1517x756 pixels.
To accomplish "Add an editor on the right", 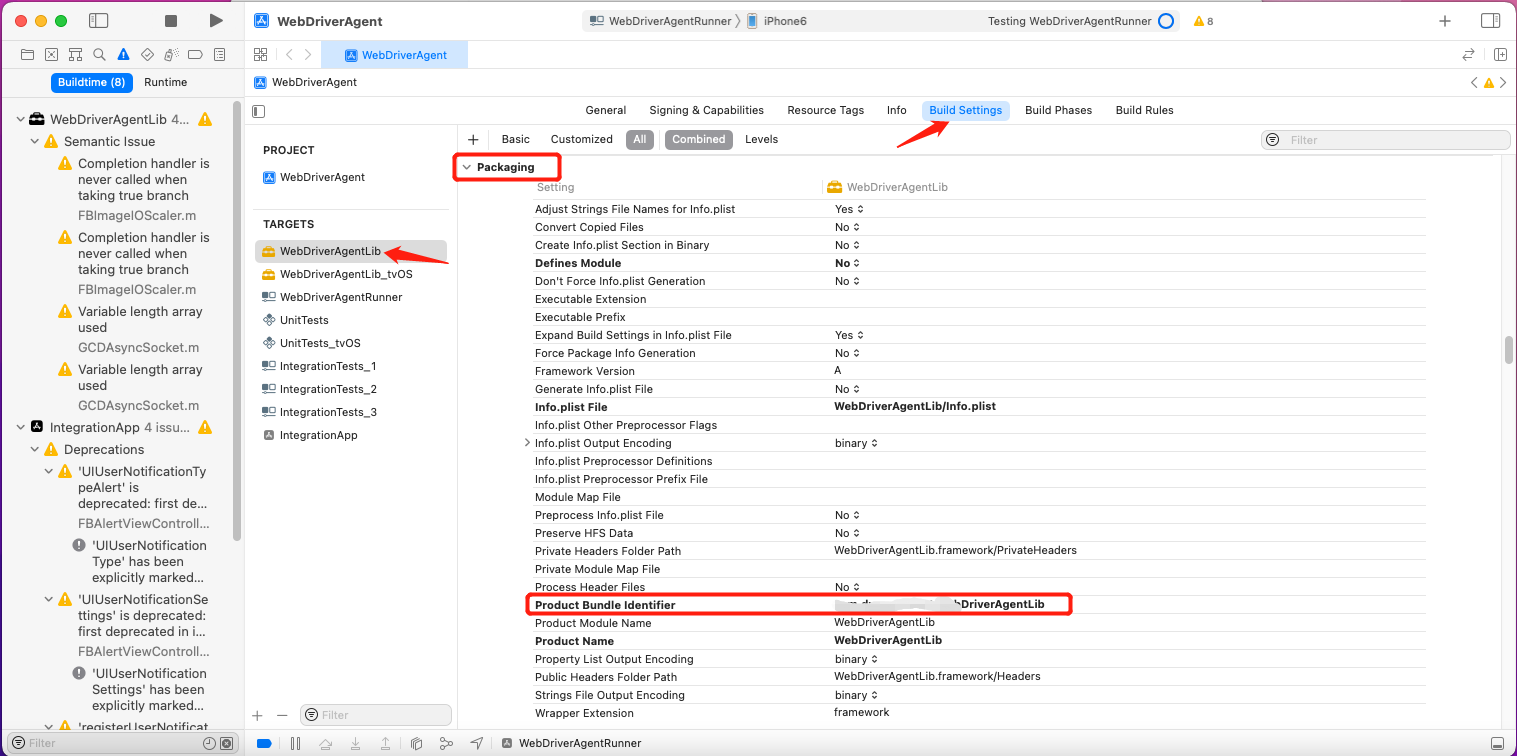I will point(1500,55).
